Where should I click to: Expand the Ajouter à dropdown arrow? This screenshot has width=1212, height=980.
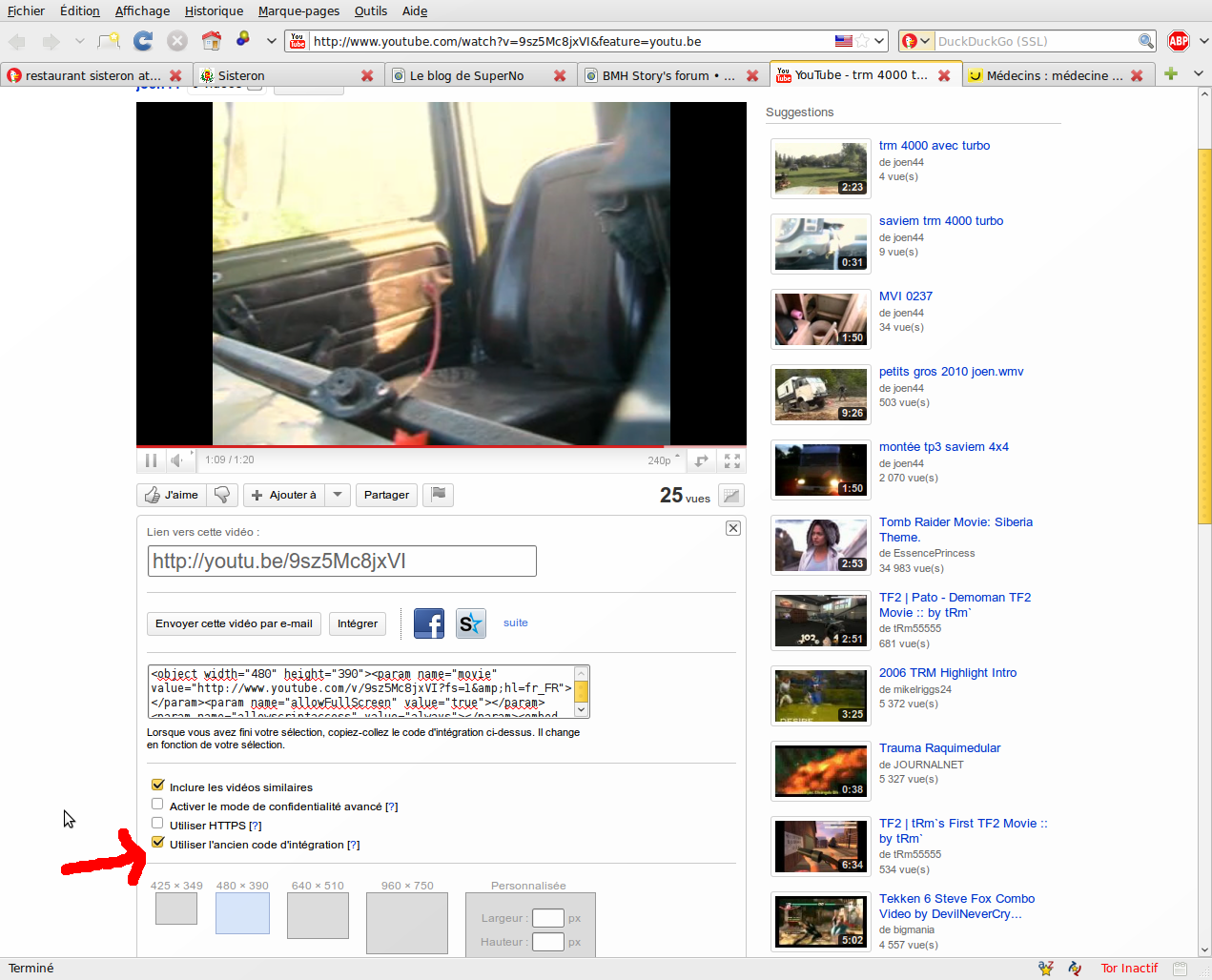[338, 495]
